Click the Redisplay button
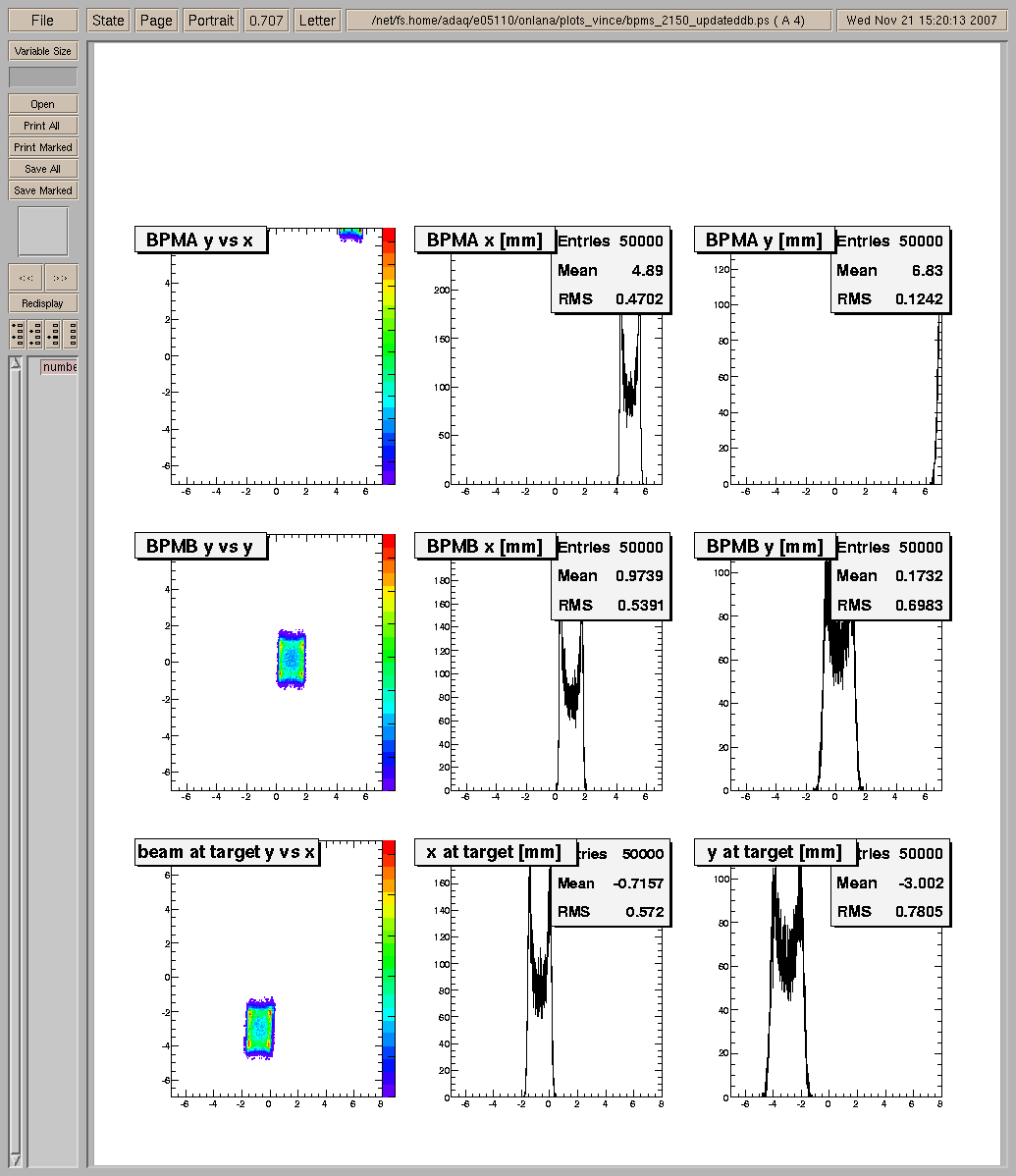 point(43,303)
